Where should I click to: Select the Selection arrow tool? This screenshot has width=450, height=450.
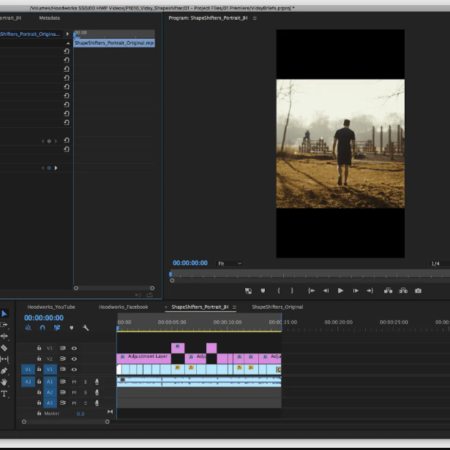(4, 314)
